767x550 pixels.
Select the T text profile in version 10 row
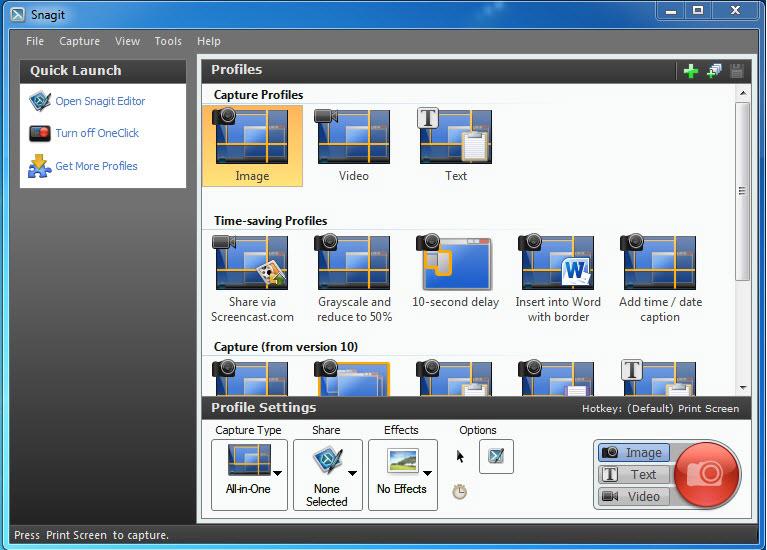click(660, 378)
